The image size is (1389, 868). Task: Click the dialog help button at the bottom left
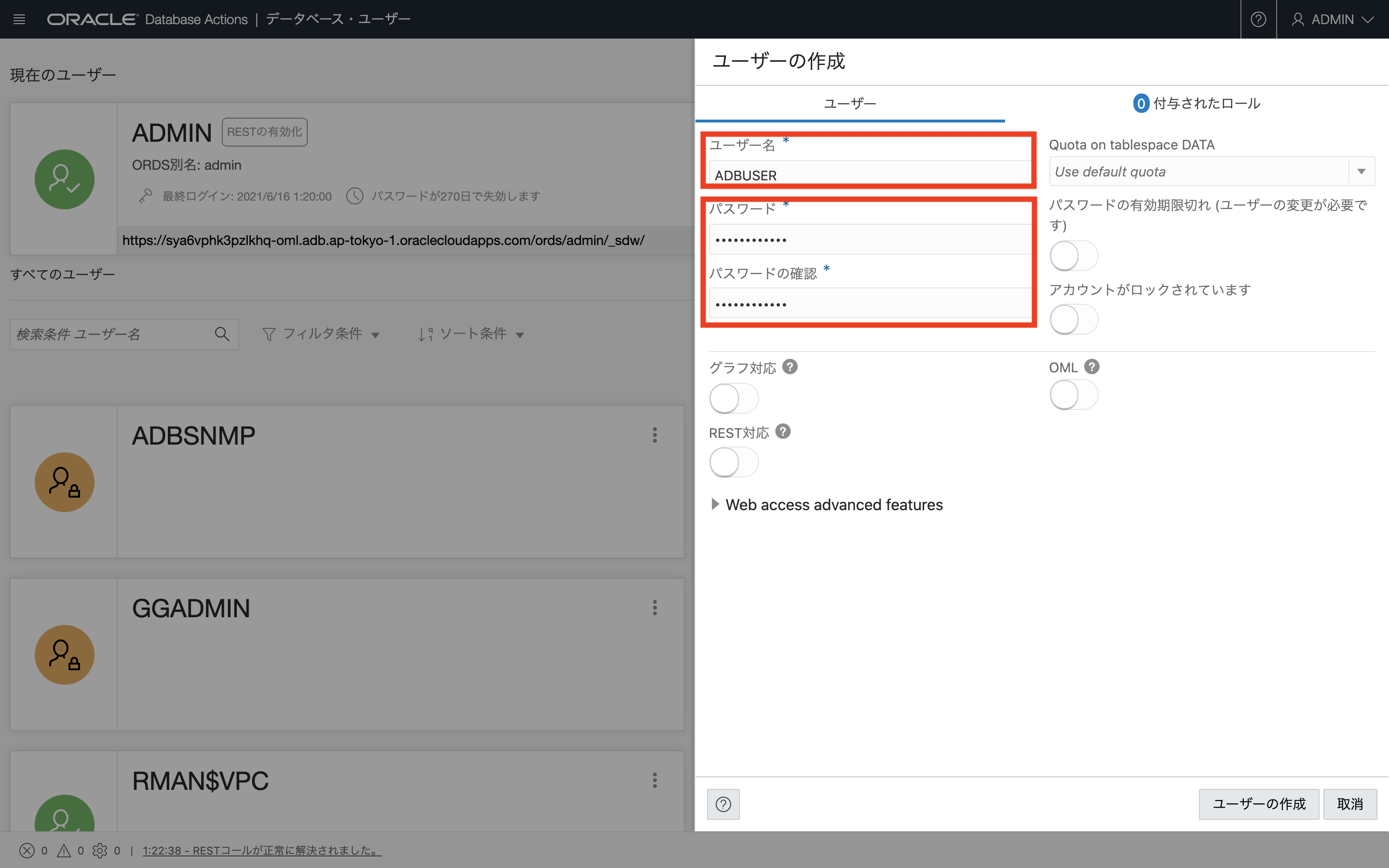[x=723, y=804]
